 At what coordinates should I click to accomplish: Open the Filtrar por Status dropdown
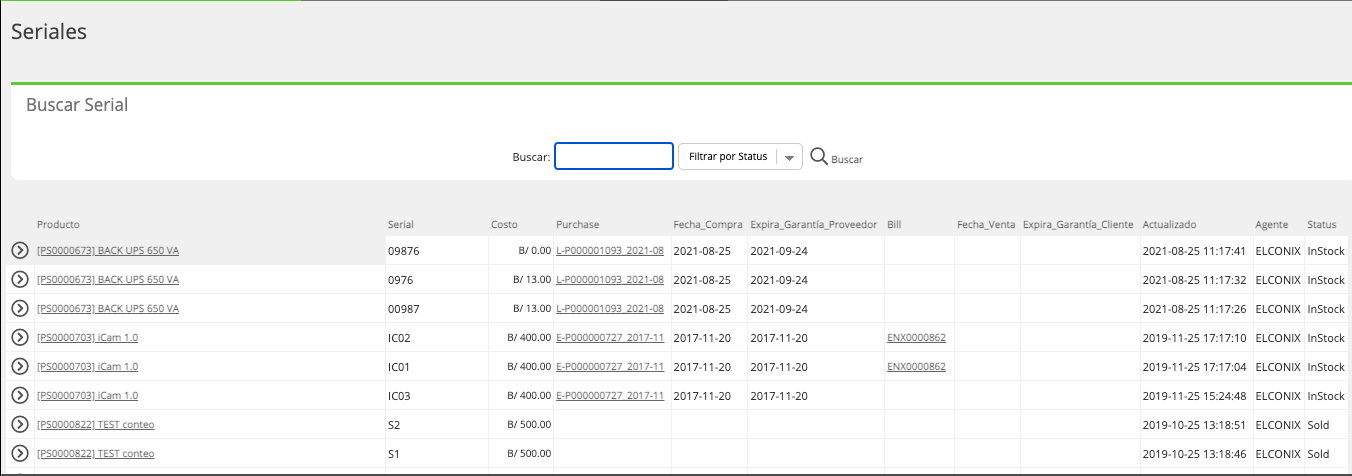click(740, 156)
